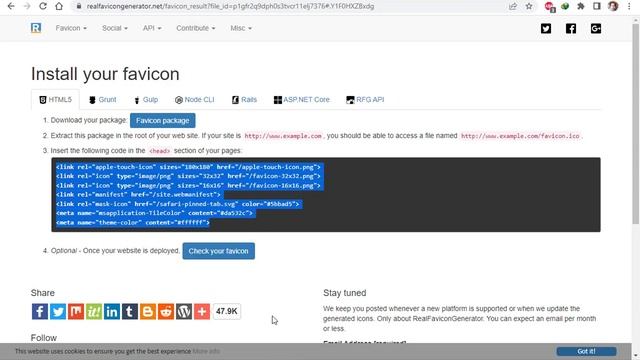Share on Facebook via share icon

pos(40,311)
